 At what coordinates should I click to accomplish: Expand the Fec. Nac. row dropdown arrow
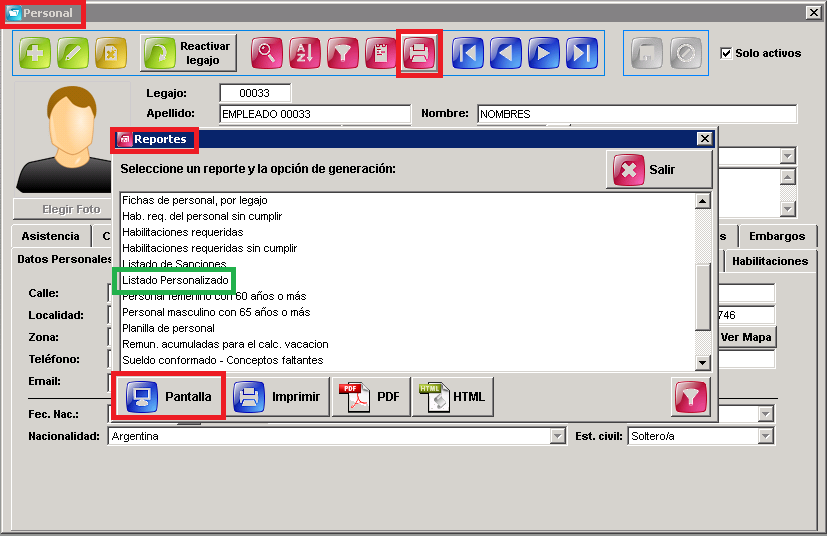coord(766,414)
